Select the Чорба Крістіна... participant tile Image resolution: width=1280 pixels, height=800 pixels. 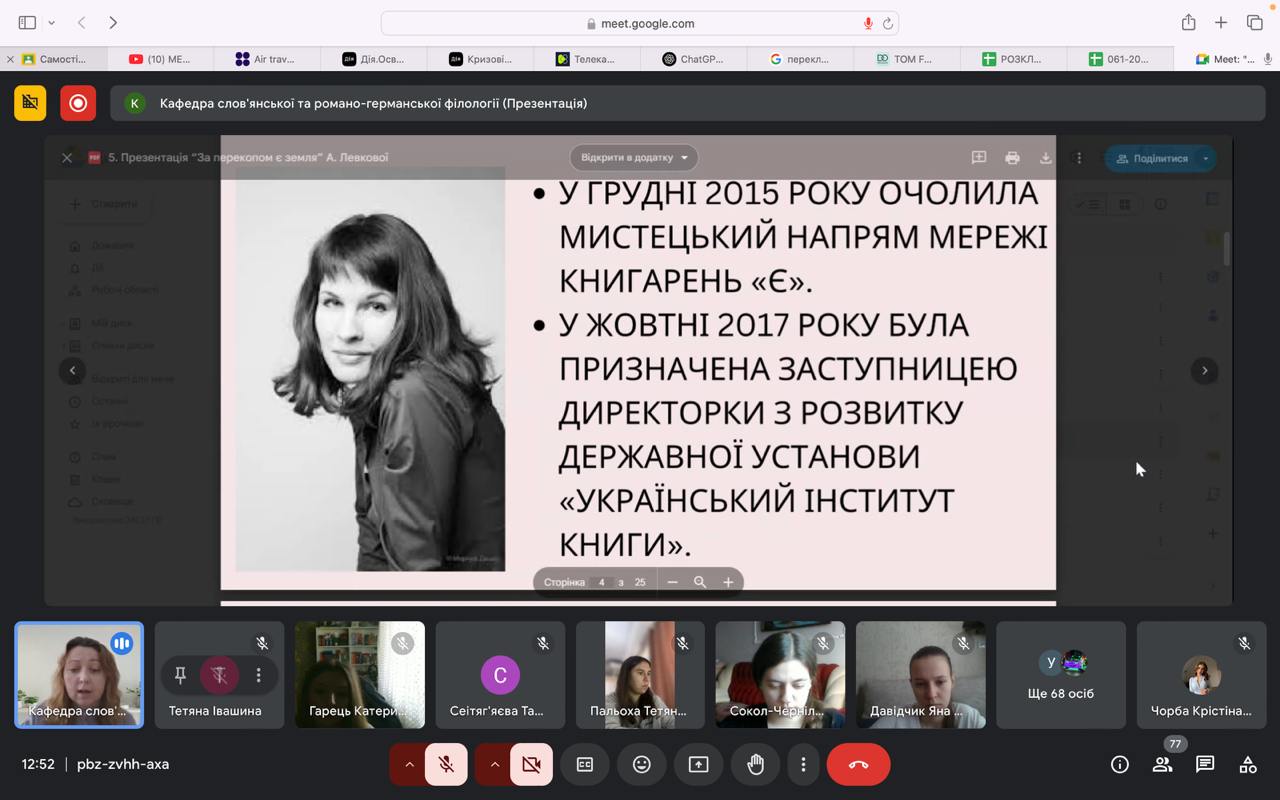pyautogui.click(x=1201, y=675)
